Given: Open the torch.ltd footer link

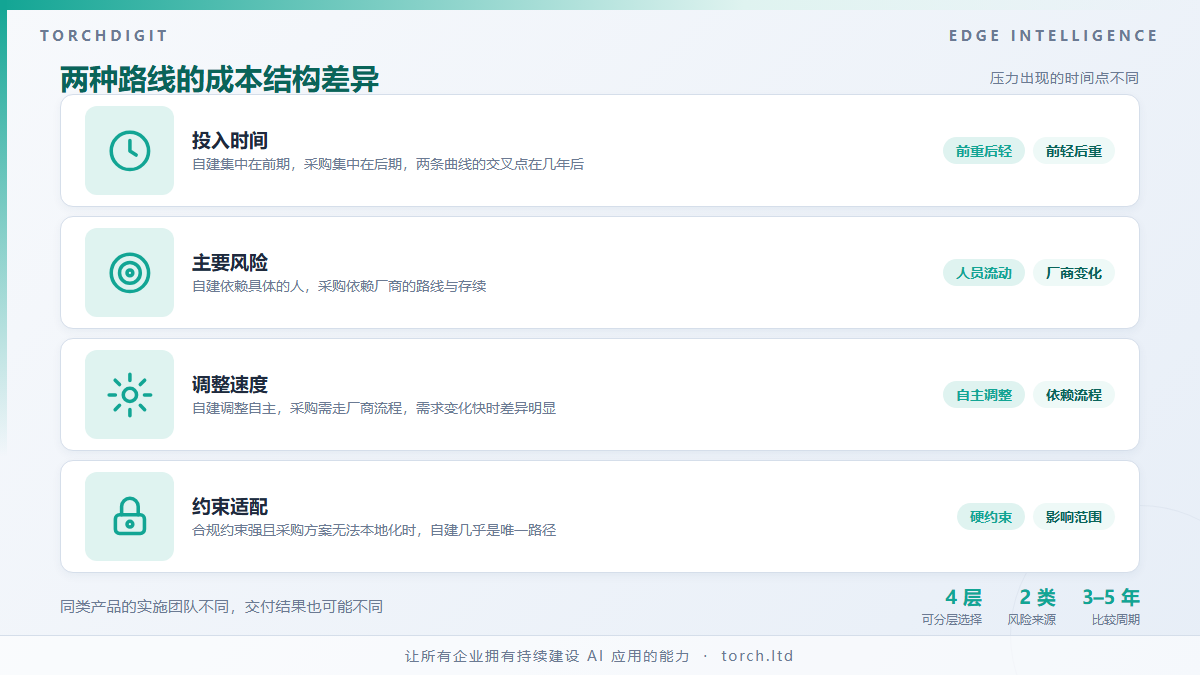Looking at the screenshot, I should [757, 656].
